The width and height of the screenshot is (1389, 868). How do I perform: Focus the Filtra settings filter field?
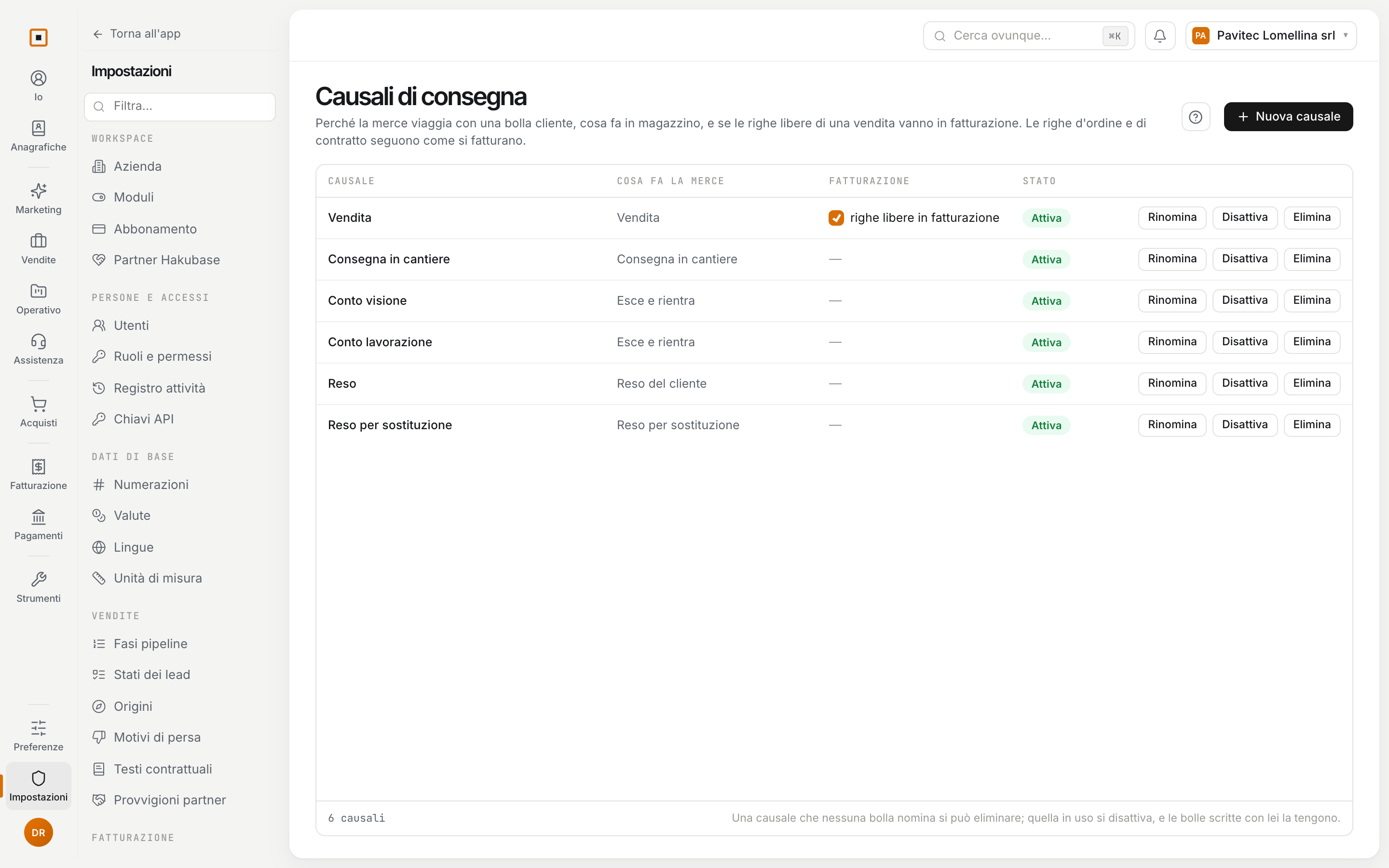(x=179, y=107)
